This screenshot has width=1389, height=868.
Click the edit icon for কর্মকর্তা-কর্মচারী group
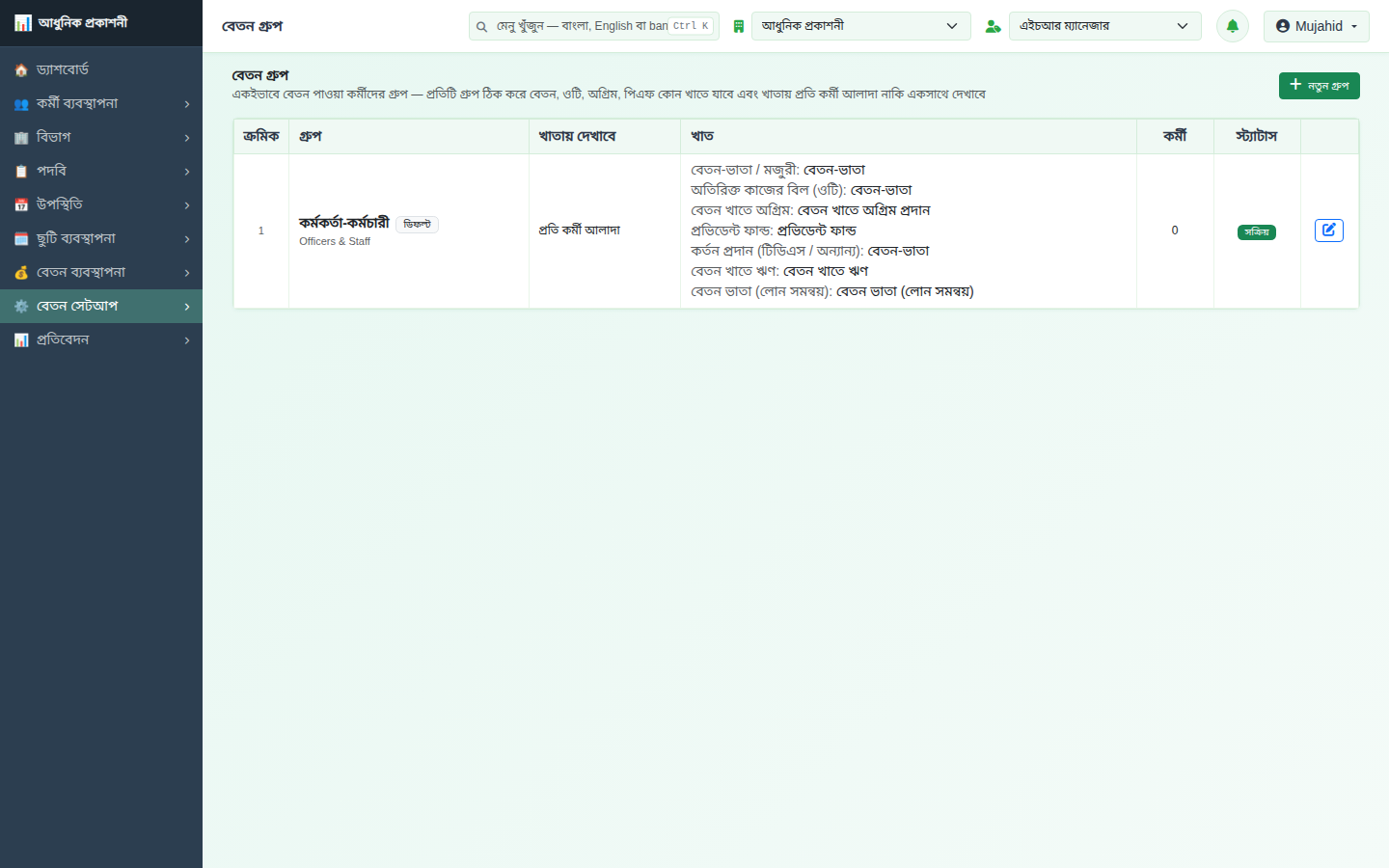pos(1328,231)
